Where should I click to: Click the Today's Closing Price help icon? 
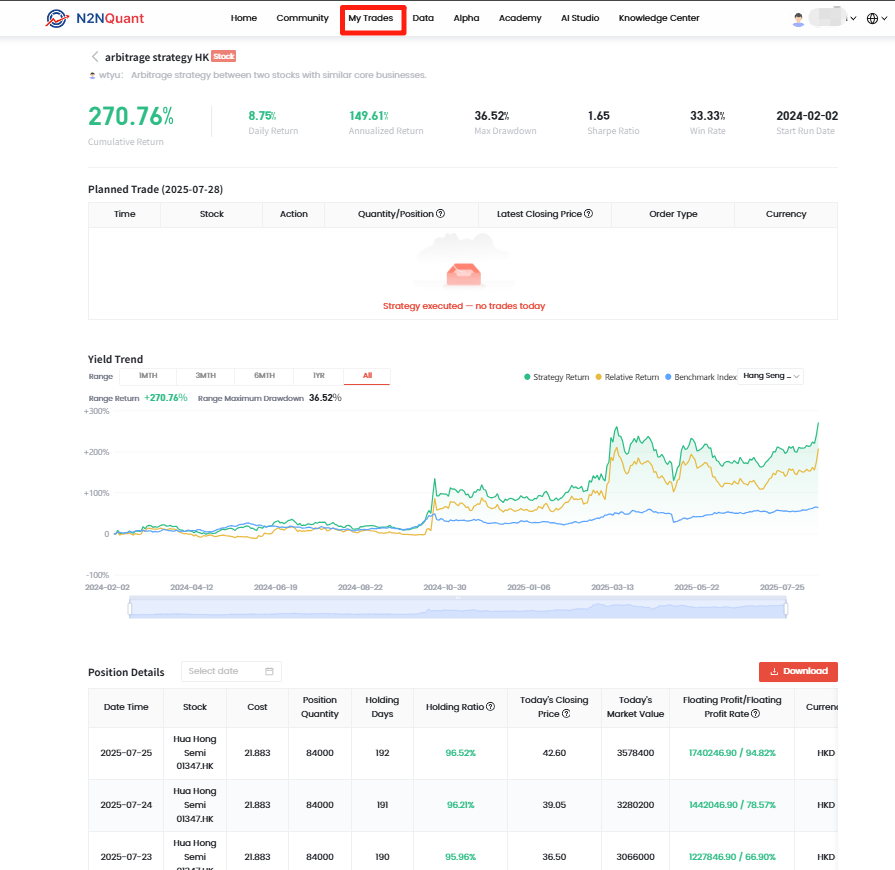tap(566, 714)
